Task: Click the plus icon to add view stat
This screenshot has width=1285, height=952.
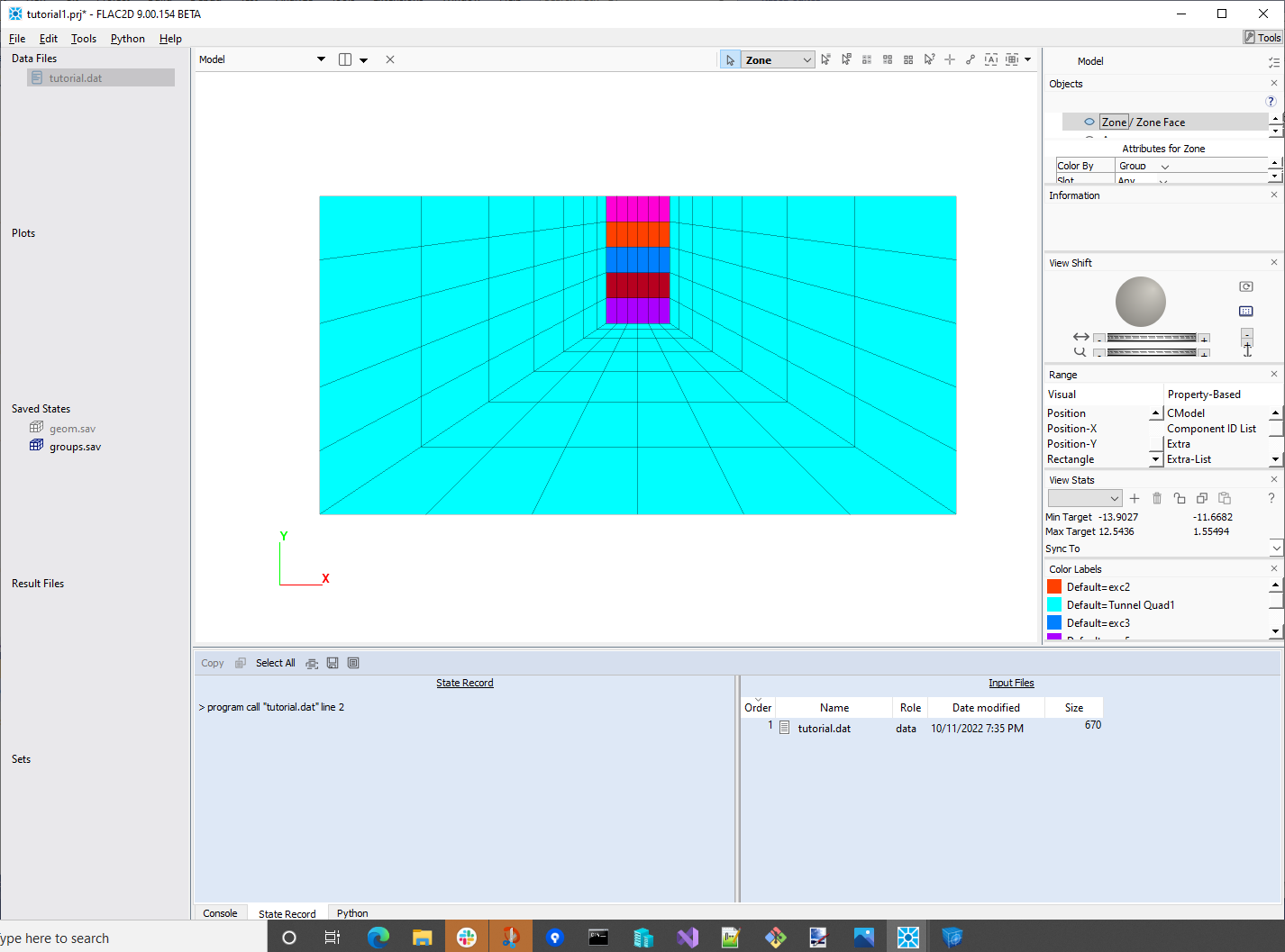Action: 1135,498
